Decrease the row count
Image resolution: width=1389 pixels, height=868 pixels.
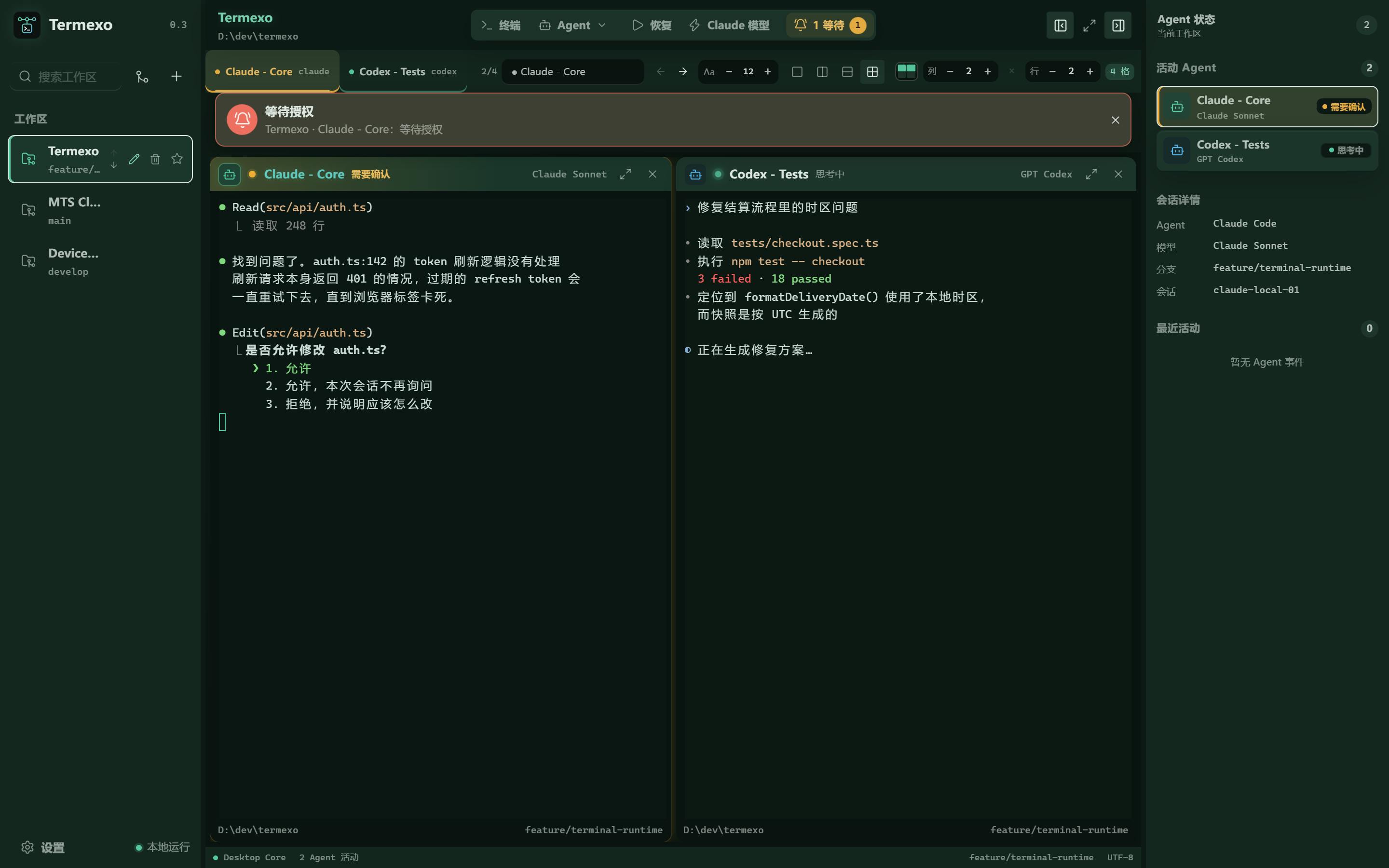point(1052,72)
